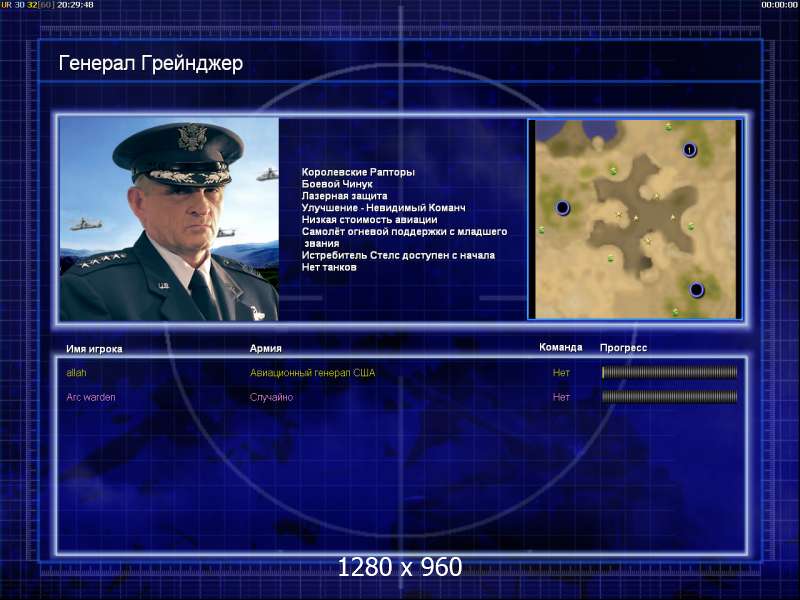Click army 'Авиационный генерал США'
This screenshot has height=600, width=800.
pyautogui.click(x=312, y=373)
